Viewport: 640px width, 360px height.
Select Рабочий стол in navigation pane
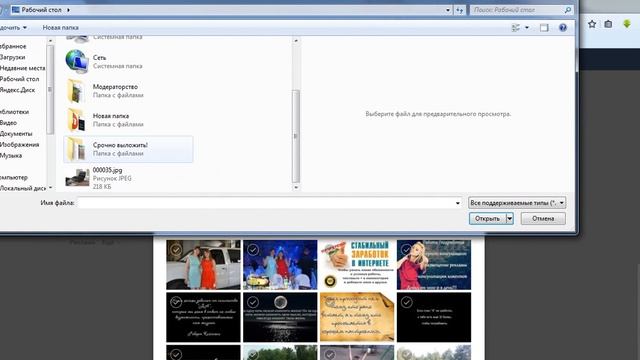click(x=20, y=79)
